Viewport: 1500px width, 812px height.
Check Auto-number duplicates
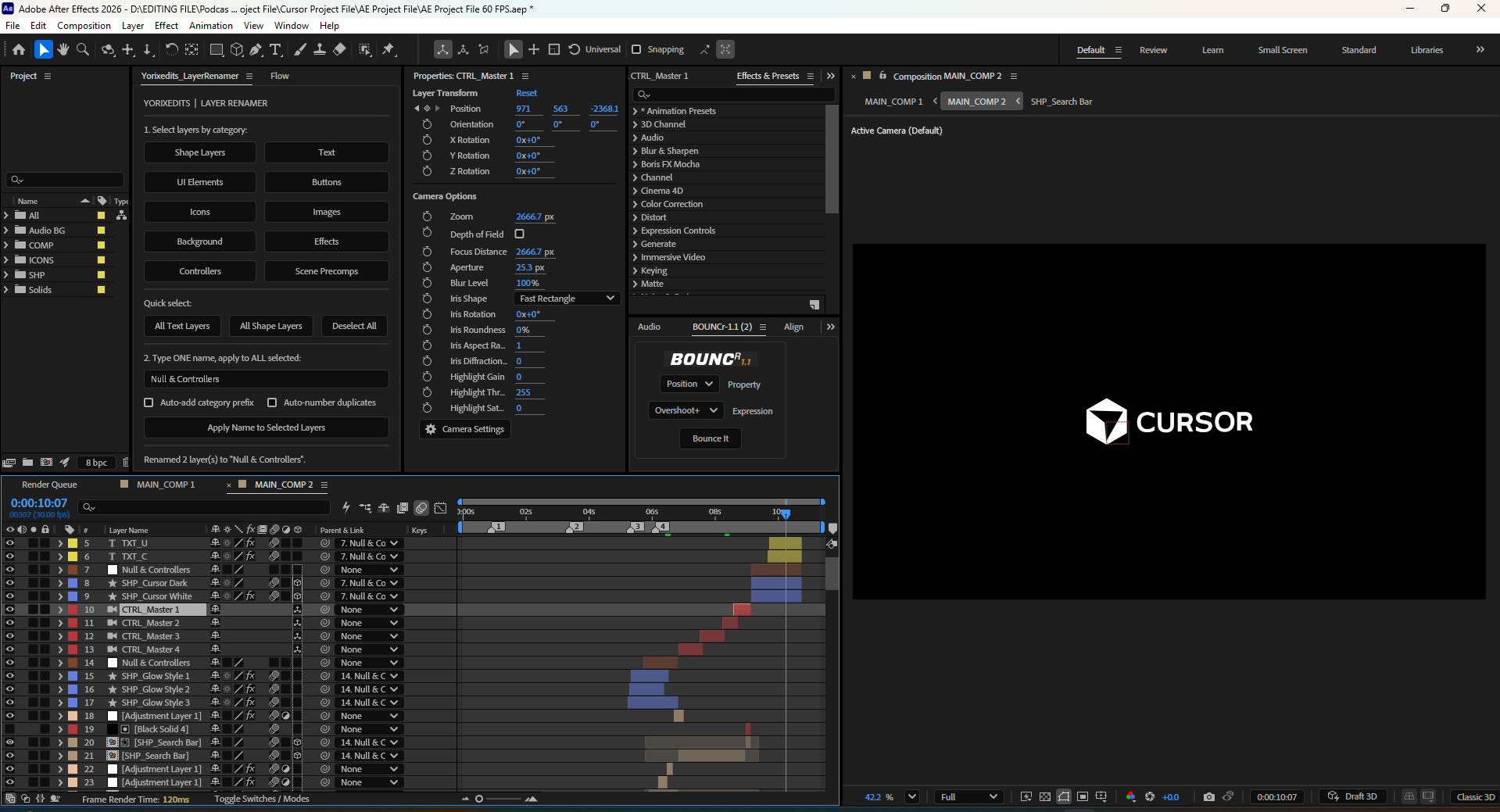coord(272,402)
